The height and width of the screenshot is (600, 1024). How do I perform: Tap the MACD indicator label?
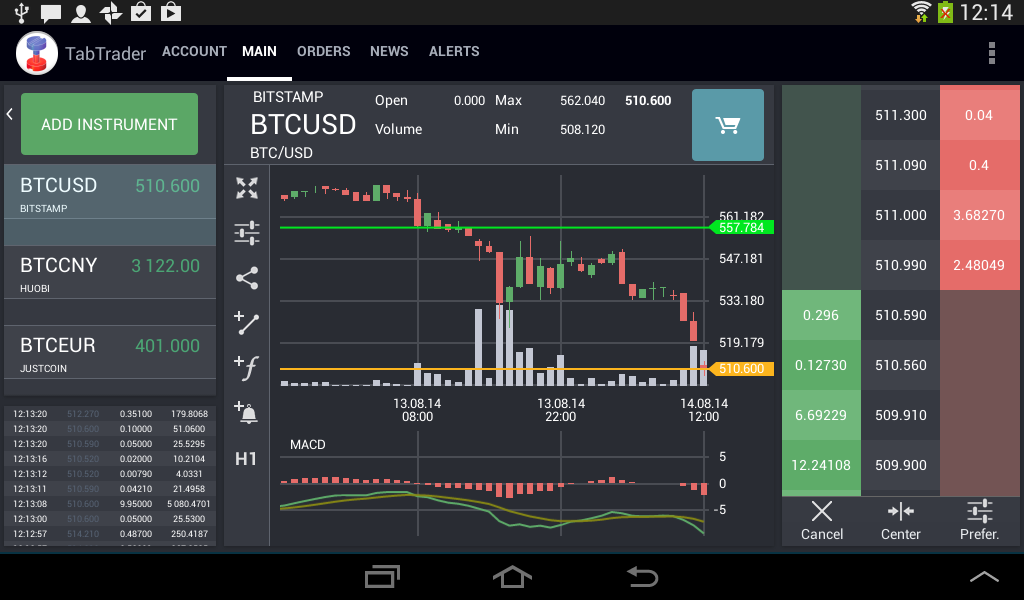click(x=308, y=445)
